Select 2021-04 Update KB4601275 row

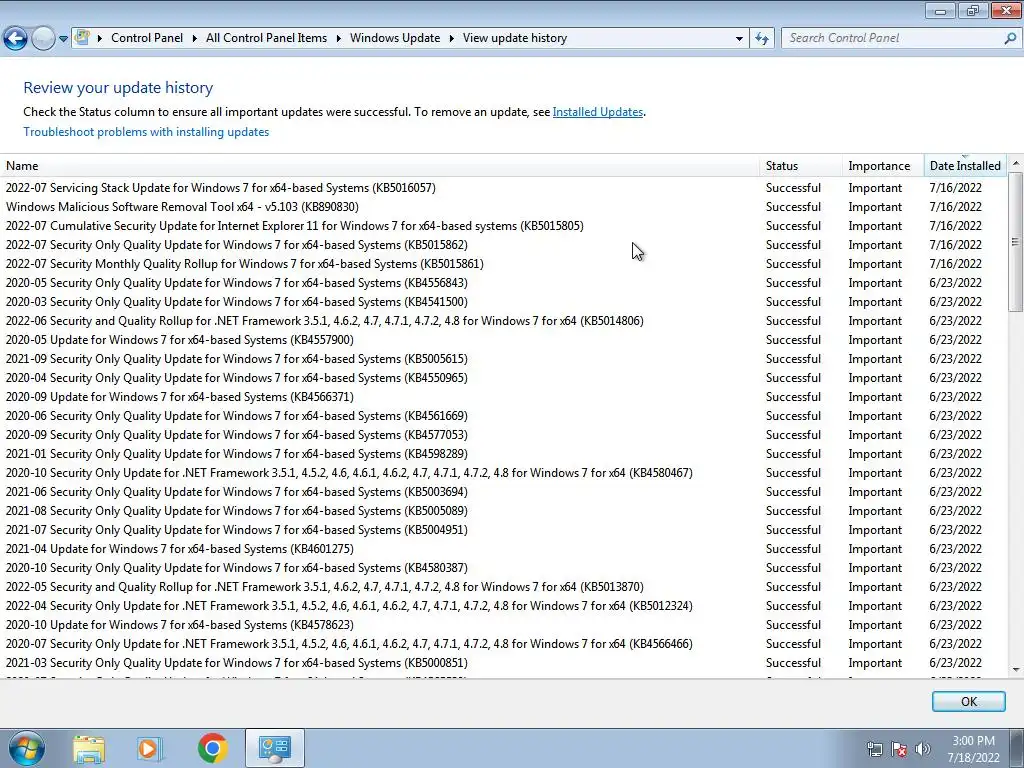[x=503, y=549]
